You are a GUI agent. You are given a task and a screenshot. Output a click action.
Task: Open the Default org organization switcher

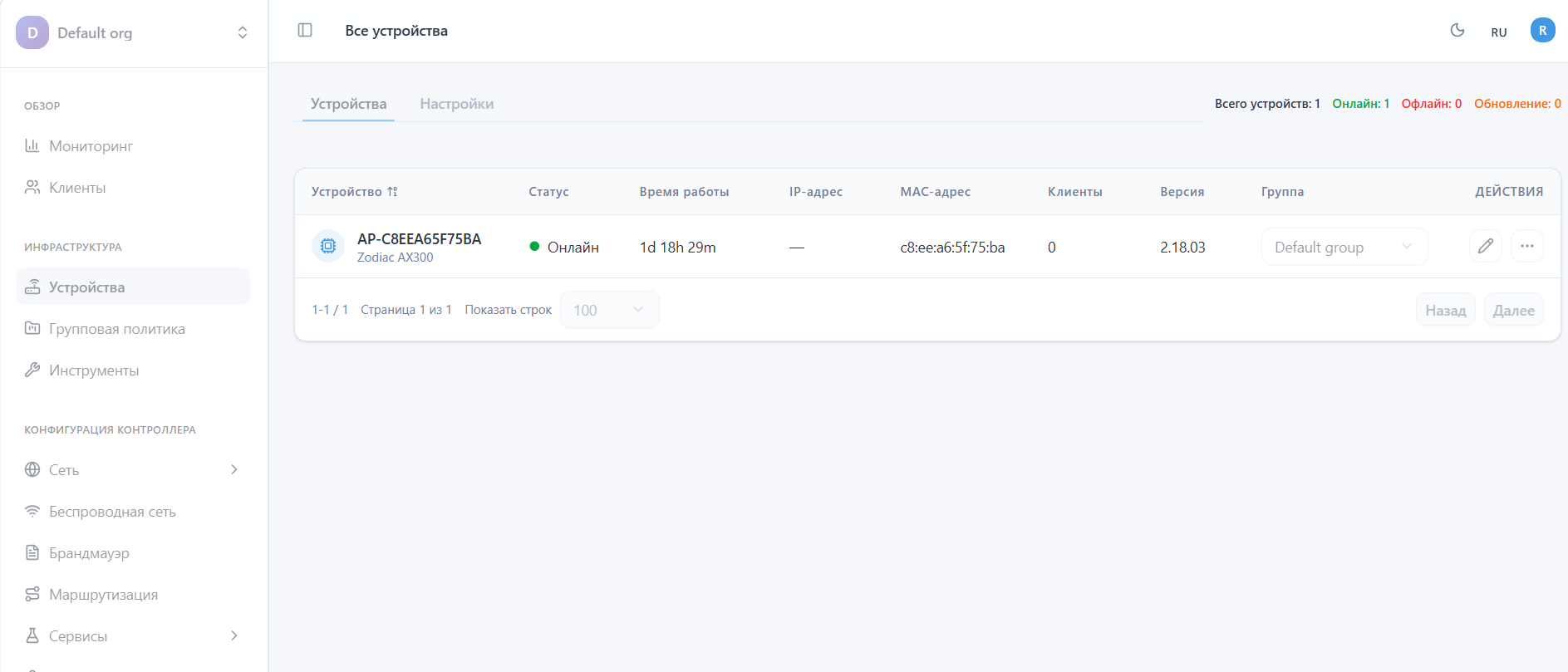point(133,33)
